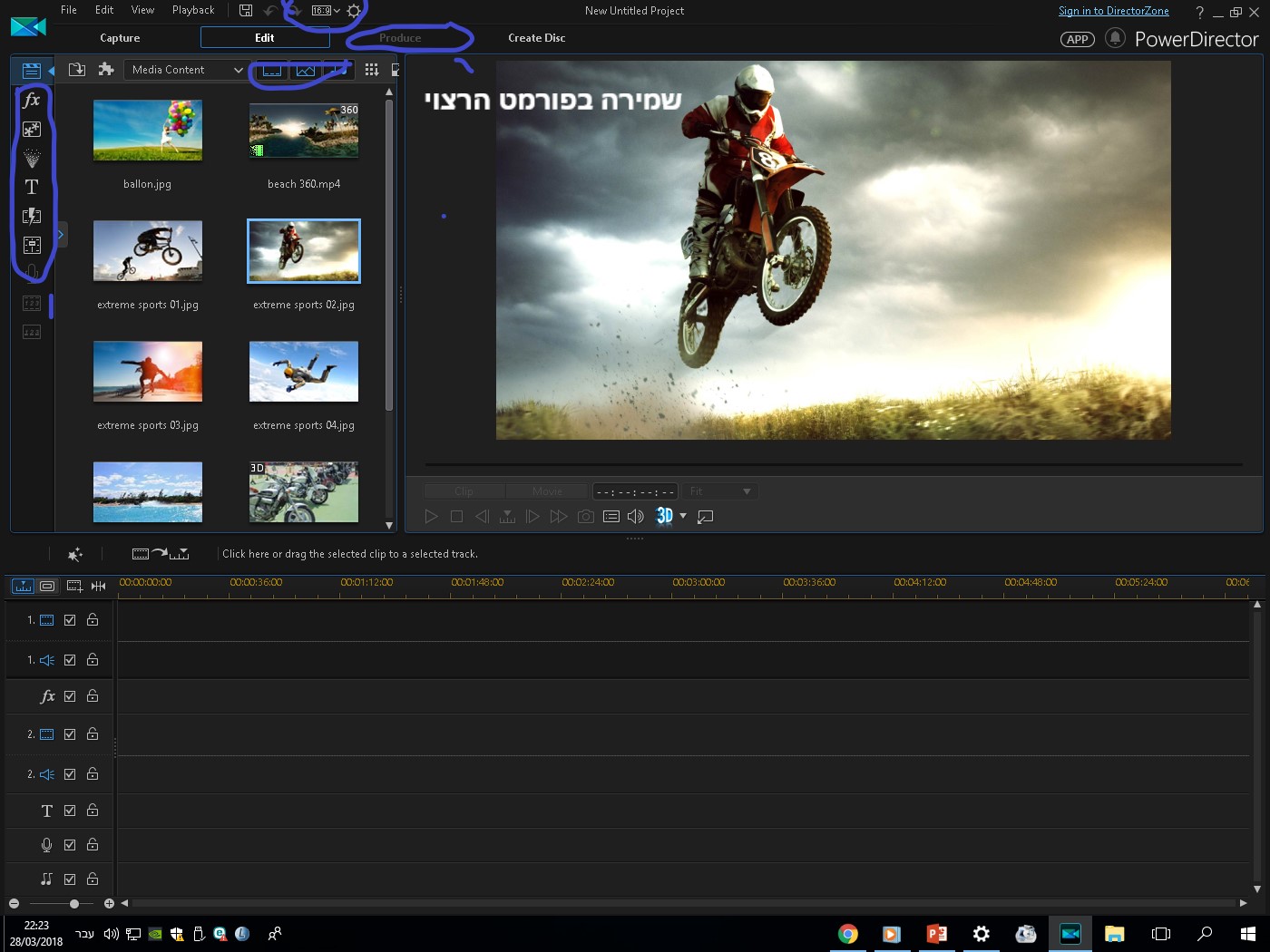Disable audio track 2 checkbox
1270x952 pixels.
tap(70, 774)
